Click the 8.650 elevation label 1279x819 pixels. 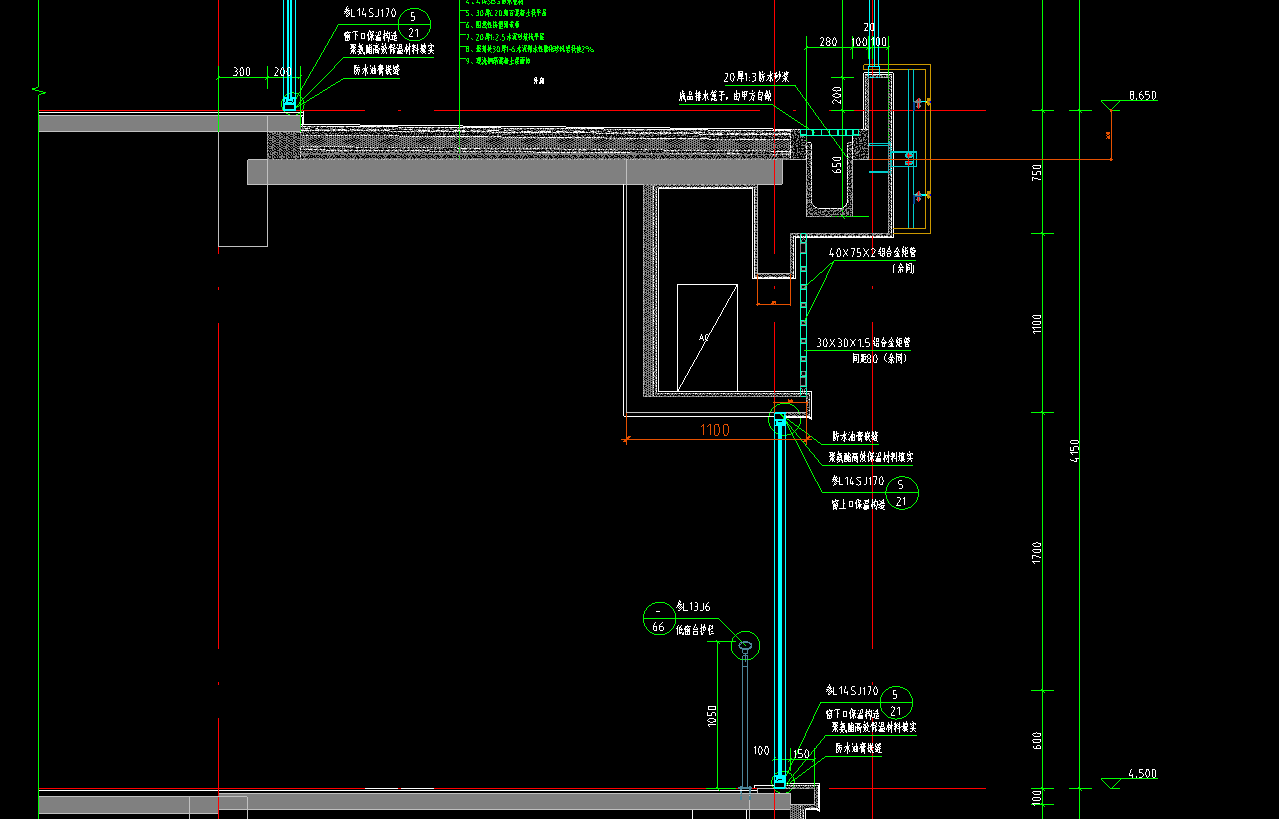1142,96
